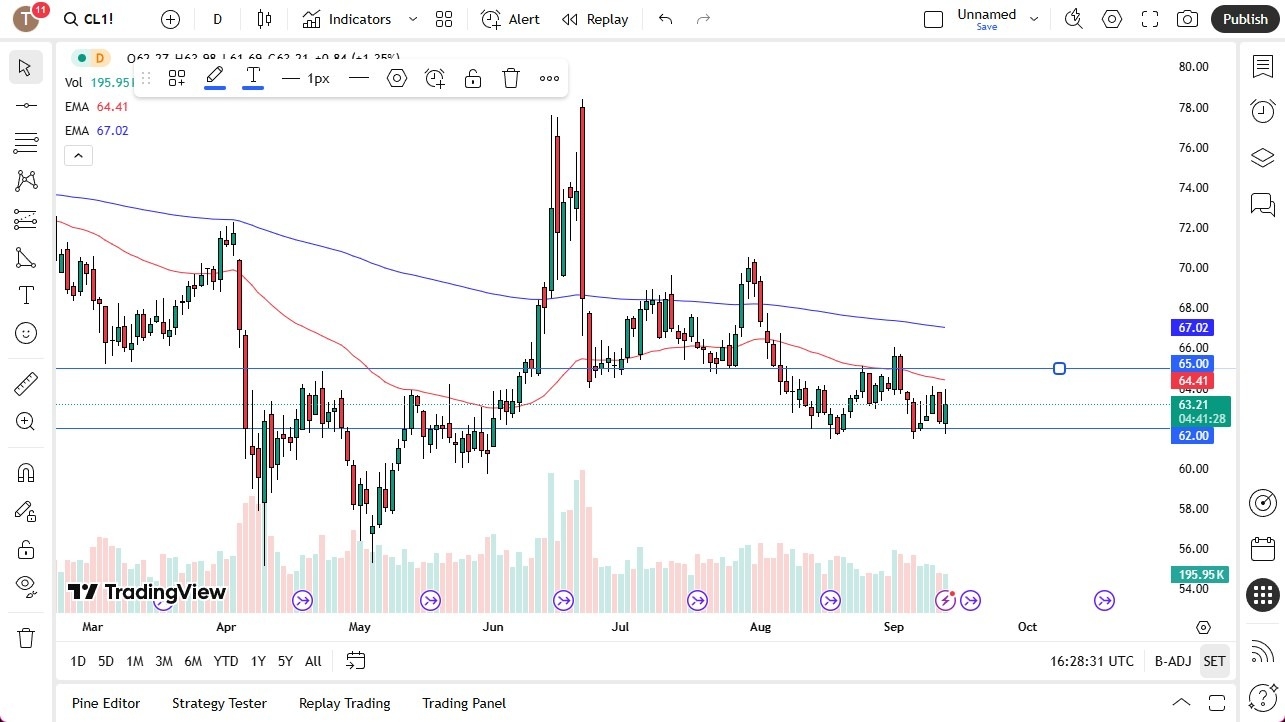Screen dimensions: 1285x722
Task: Open the Object Tree panel
Action: pos(1262,157)
